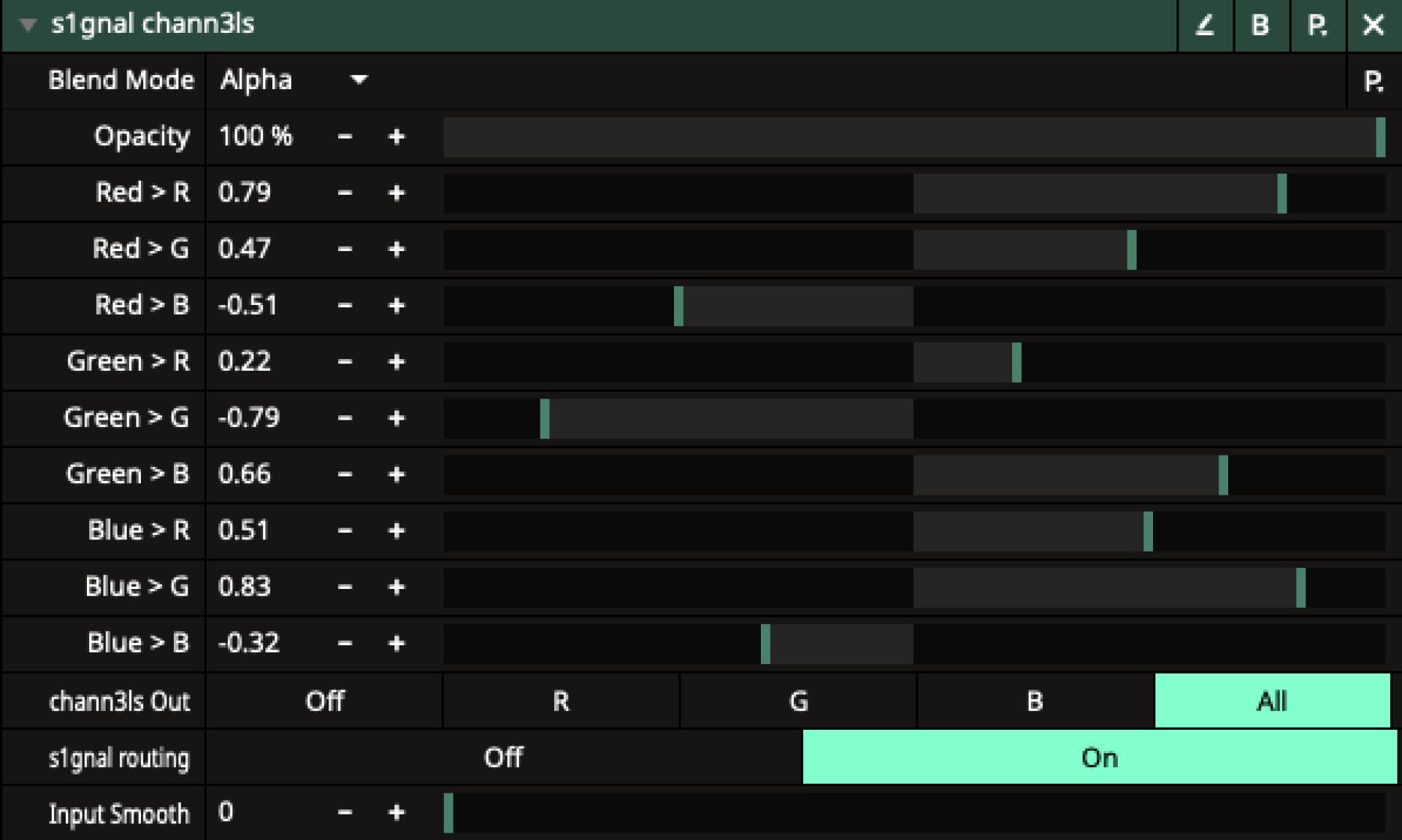Increase Blue > B using plus icon
The image size is (1402, 840).
tap(396, 644)
